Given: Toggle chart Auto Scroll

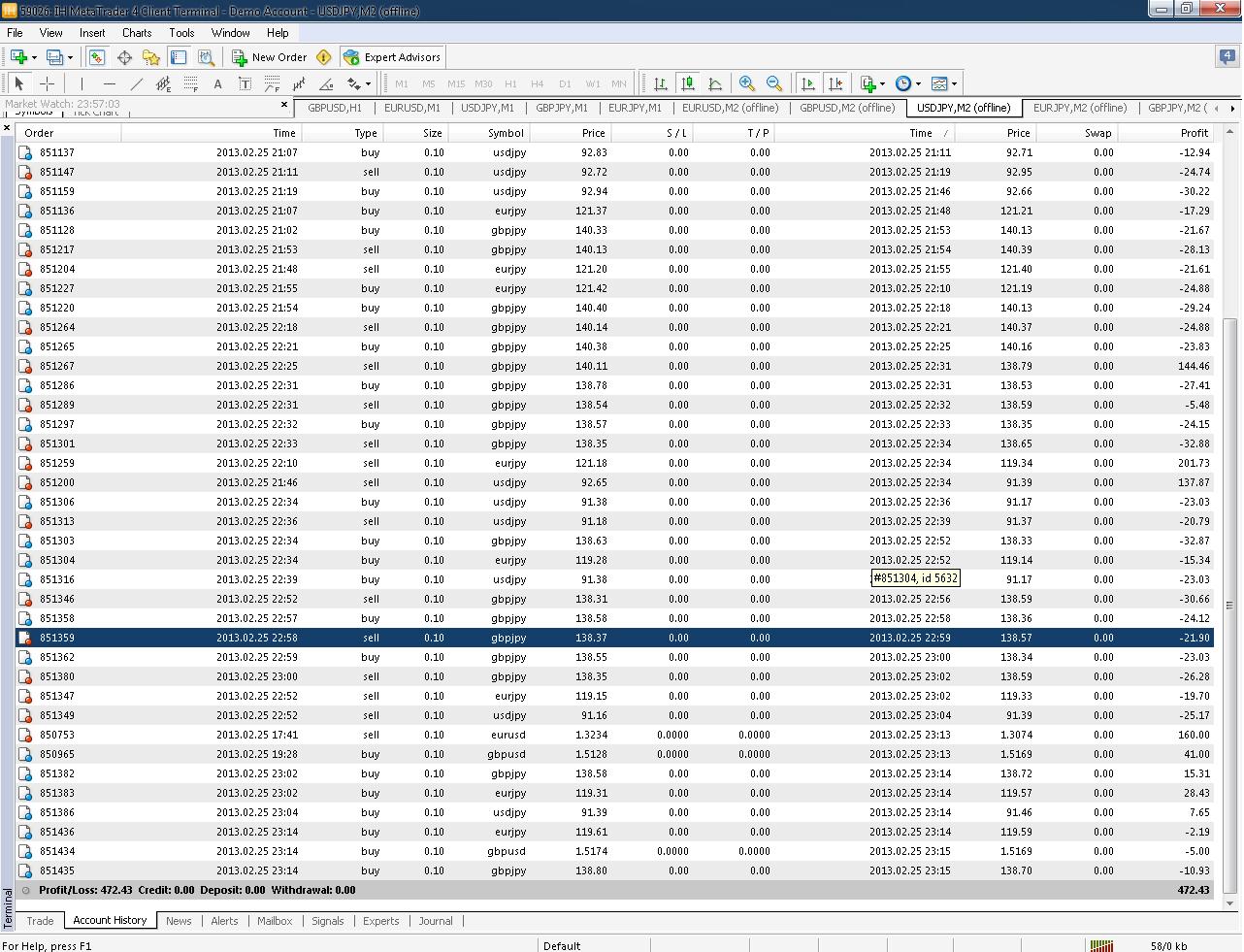Looking at the screenshot, I should click(808, 83).
